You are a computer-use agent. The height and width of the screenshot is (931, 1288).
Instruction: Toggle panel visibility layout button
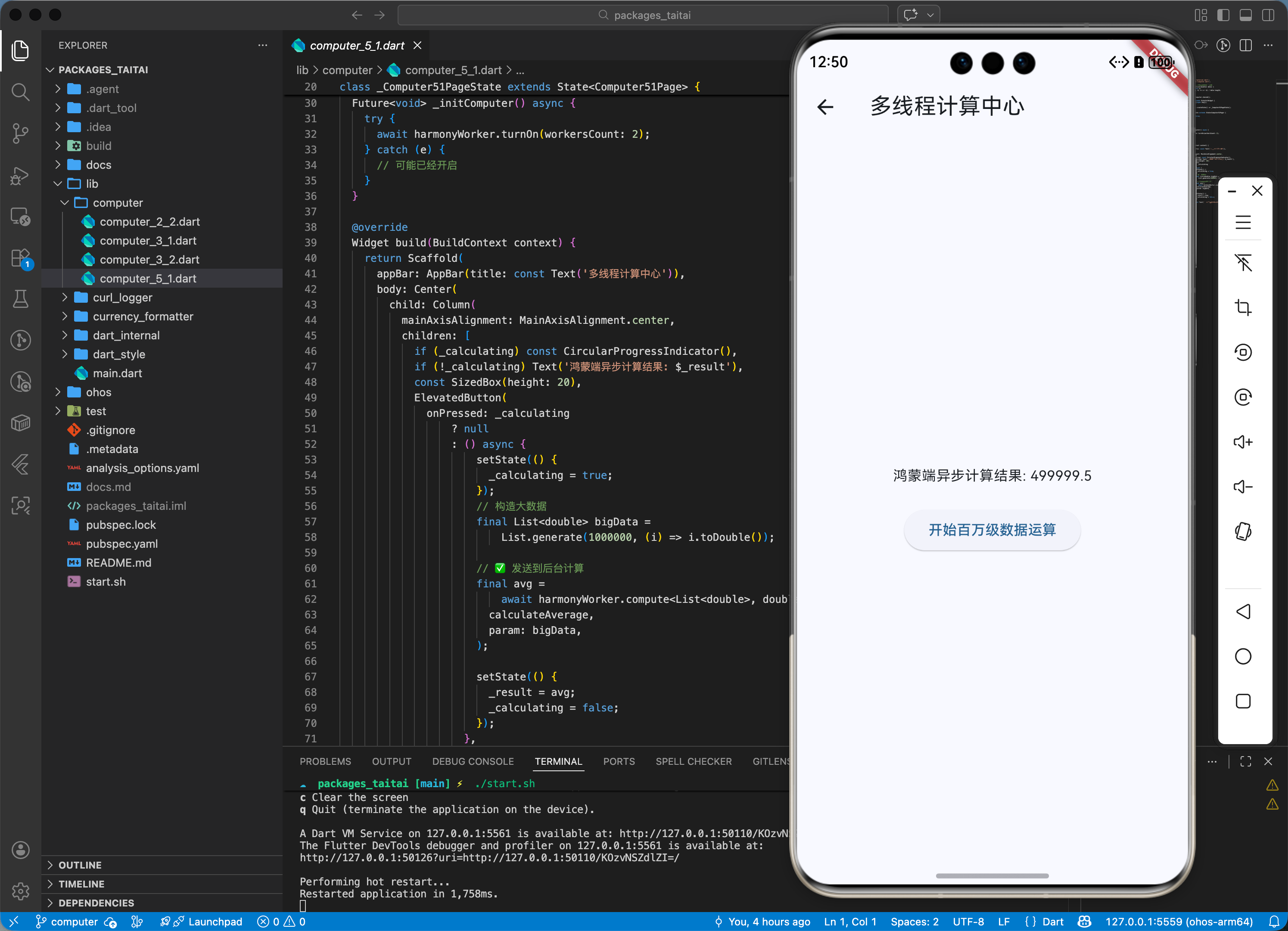pyautogui.click(x=1245, y=15)
